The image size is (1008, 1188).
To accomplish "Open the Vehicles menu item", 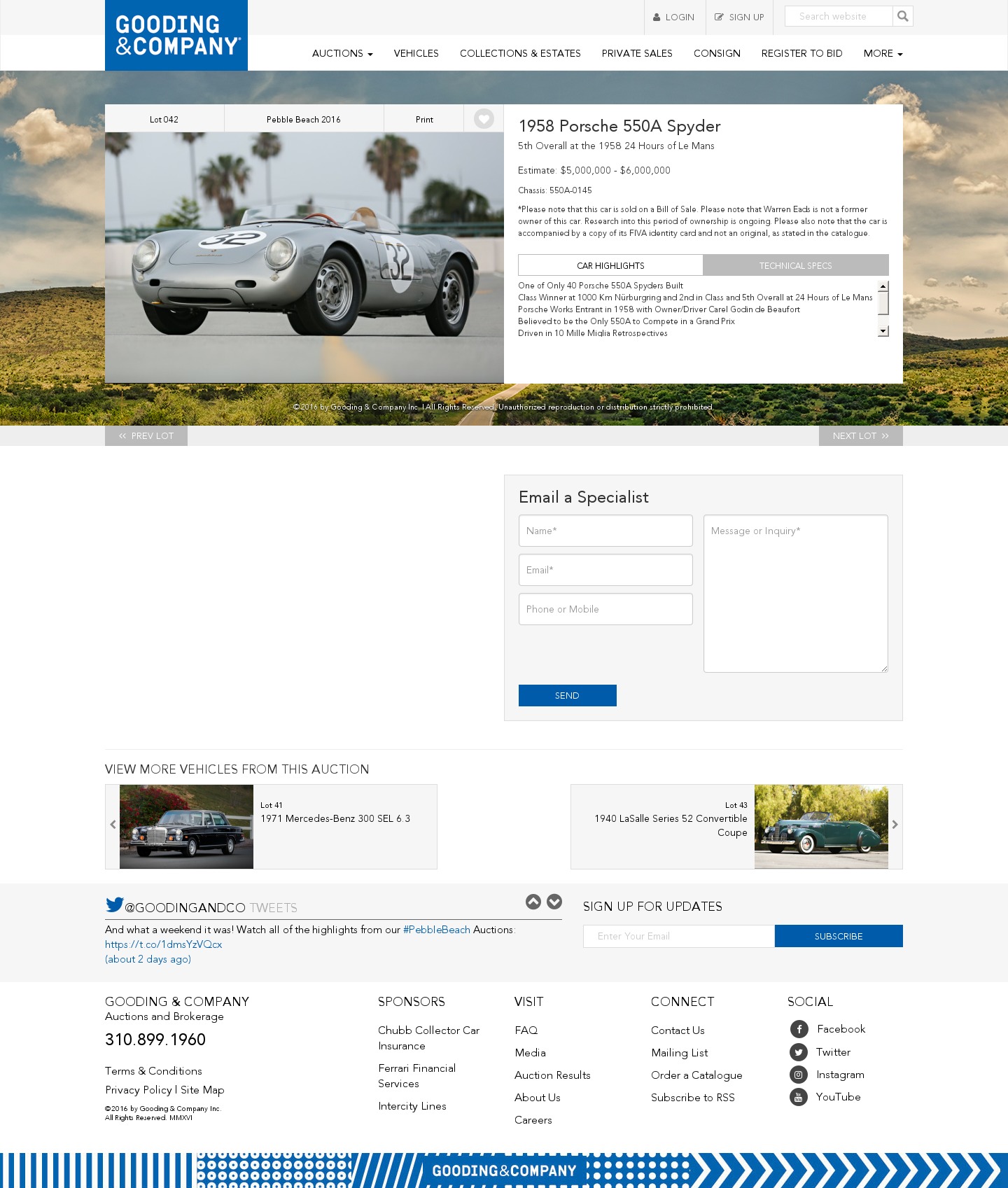I will click(416, 53).
